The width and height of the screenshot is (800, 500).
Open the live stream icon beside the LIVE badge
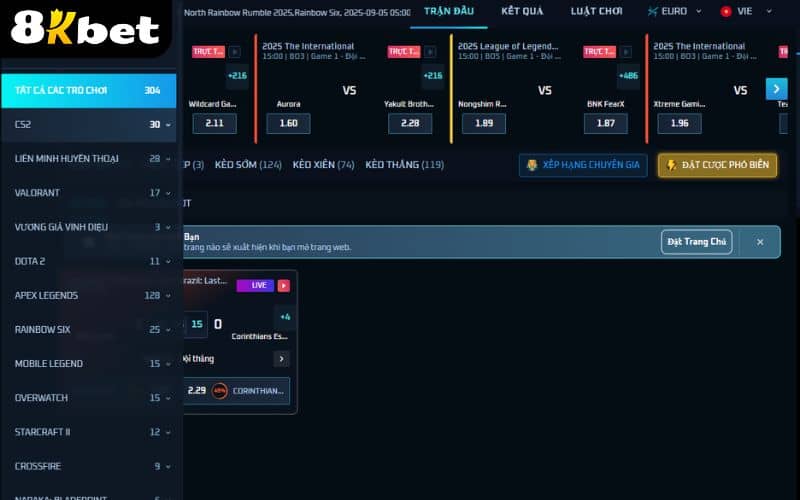click(284, 286)
